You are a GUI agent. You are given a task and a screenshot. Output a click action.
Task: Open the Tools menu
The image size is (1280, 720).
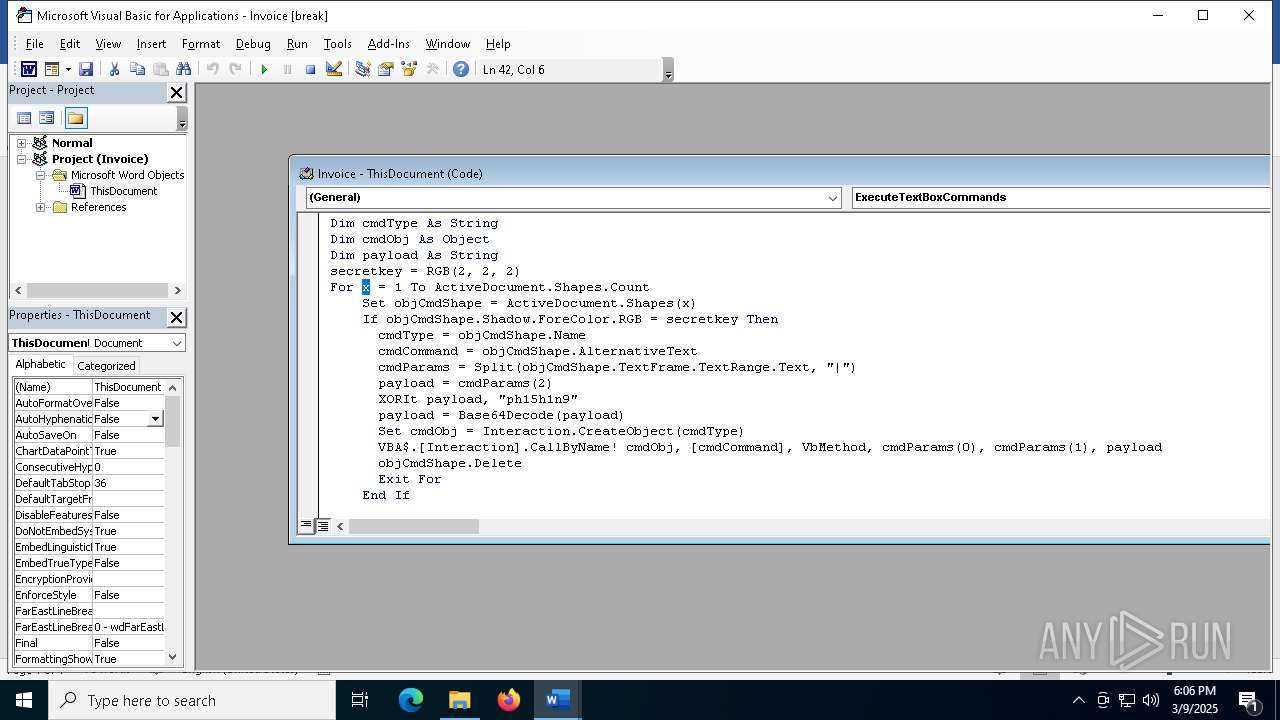coord(337,44)
